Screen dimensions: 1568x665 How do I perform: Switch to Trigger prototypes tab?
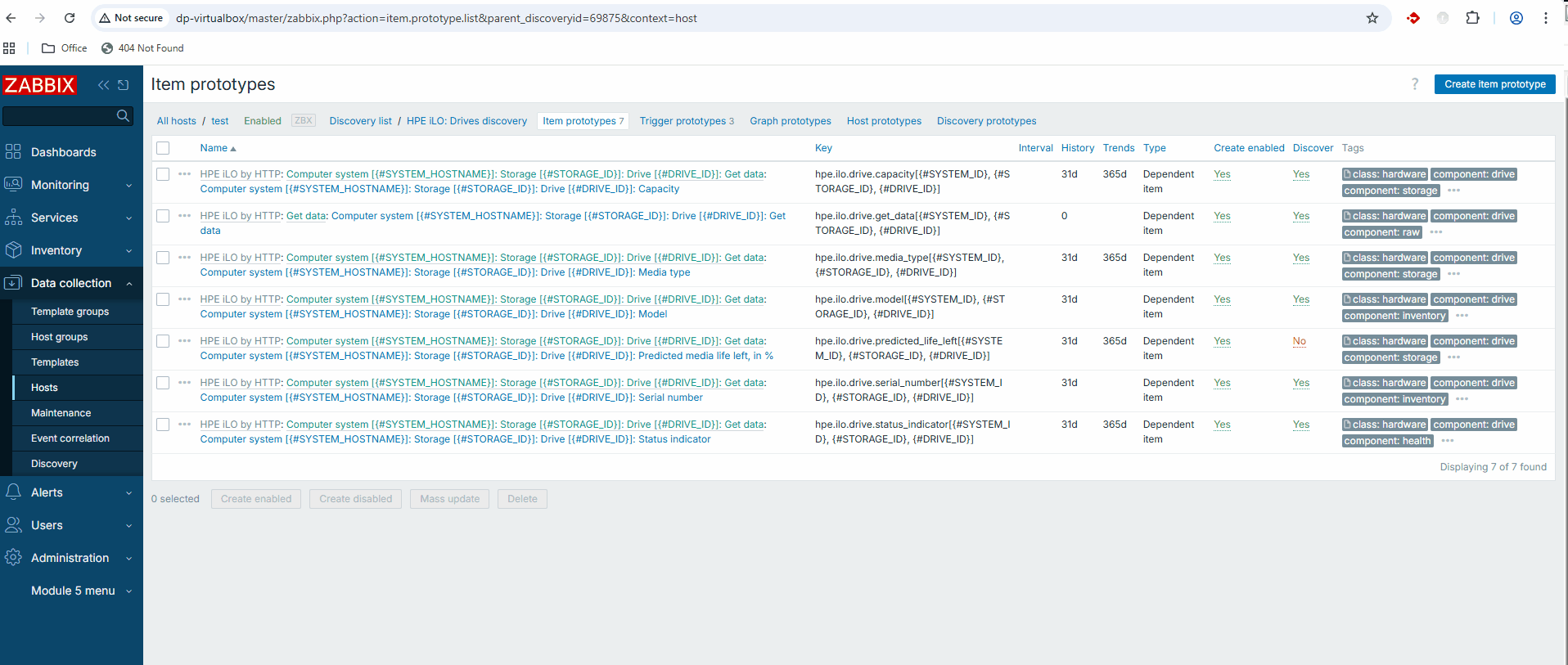686,121
